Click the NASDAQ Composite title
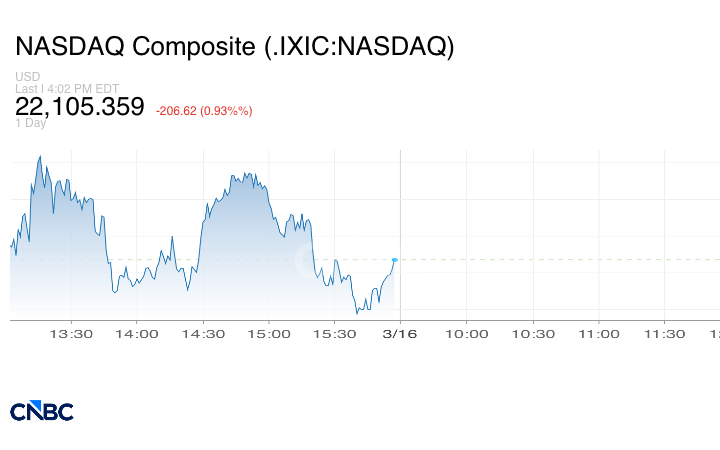 (235, 47)
